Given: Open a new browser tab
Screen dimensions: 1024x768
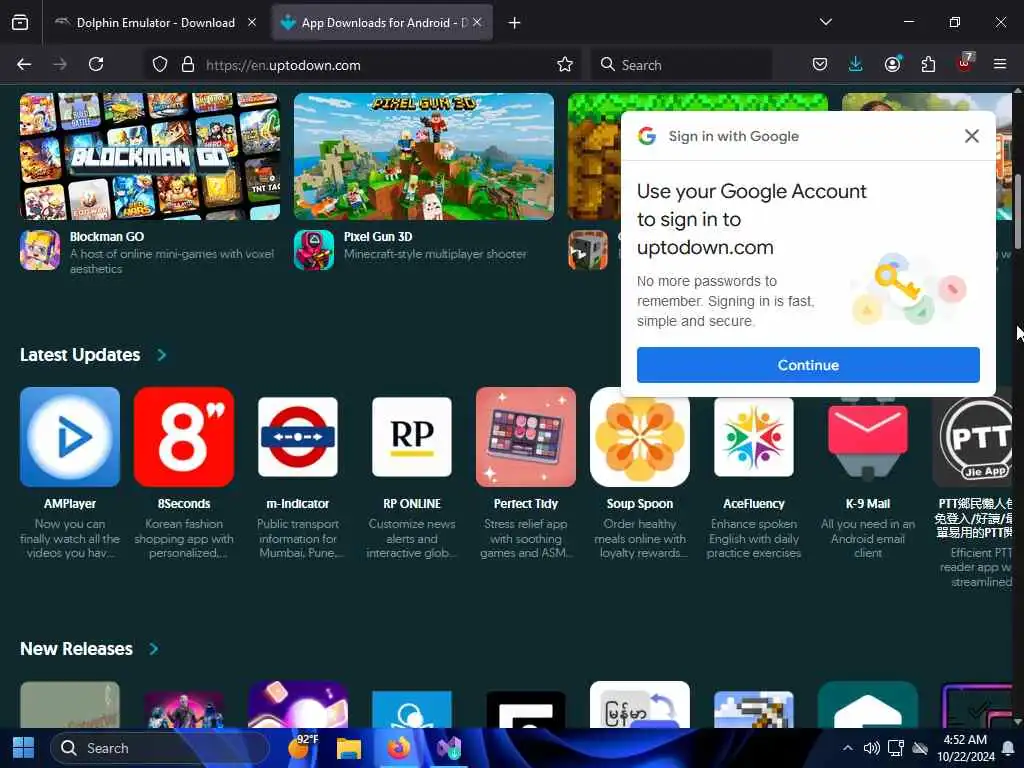Looking at the screenshot, I should pos(515,23).
